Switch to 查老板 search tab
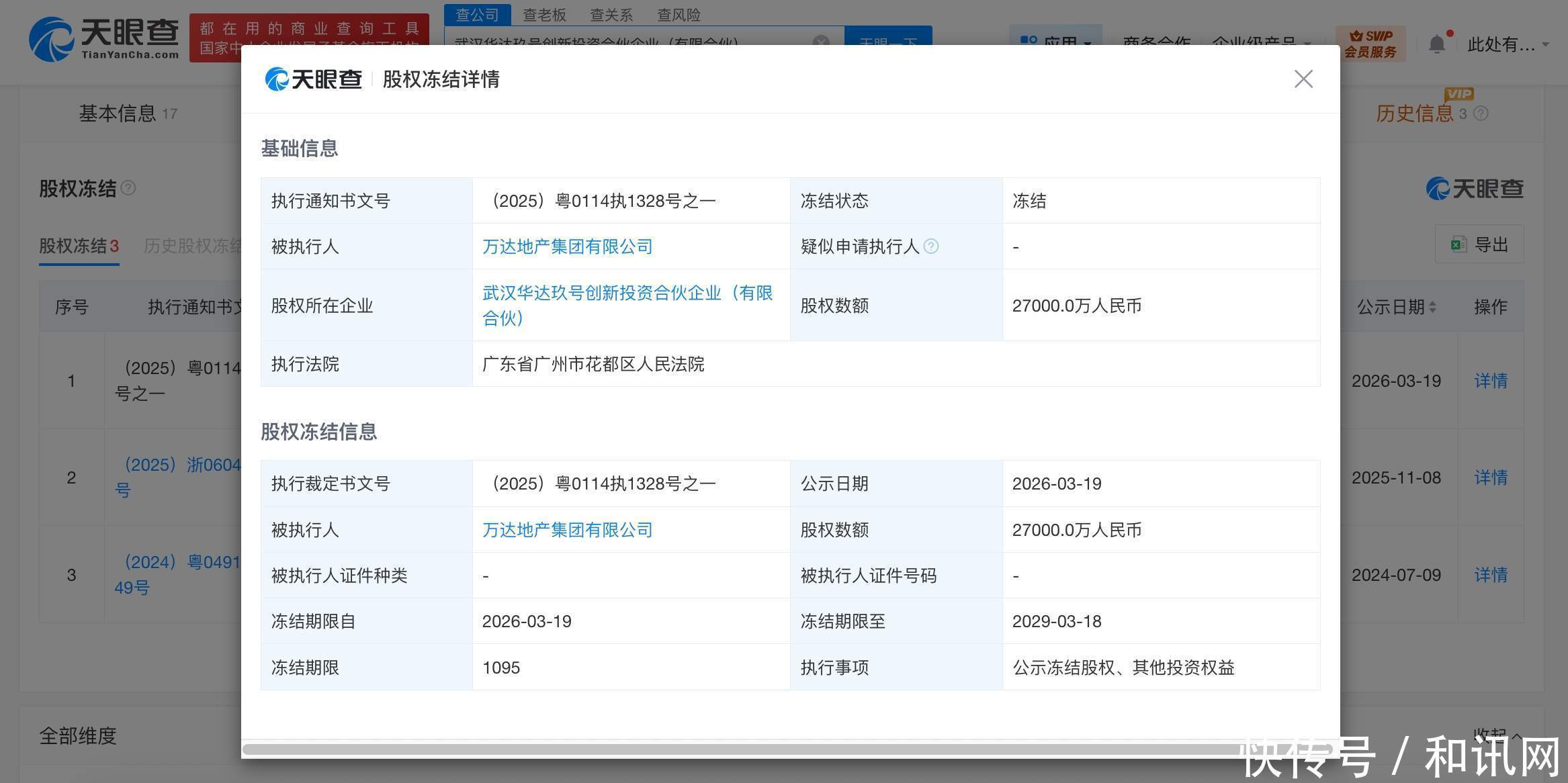Viewport: 1568px width, 783px height. click(544, 15)
